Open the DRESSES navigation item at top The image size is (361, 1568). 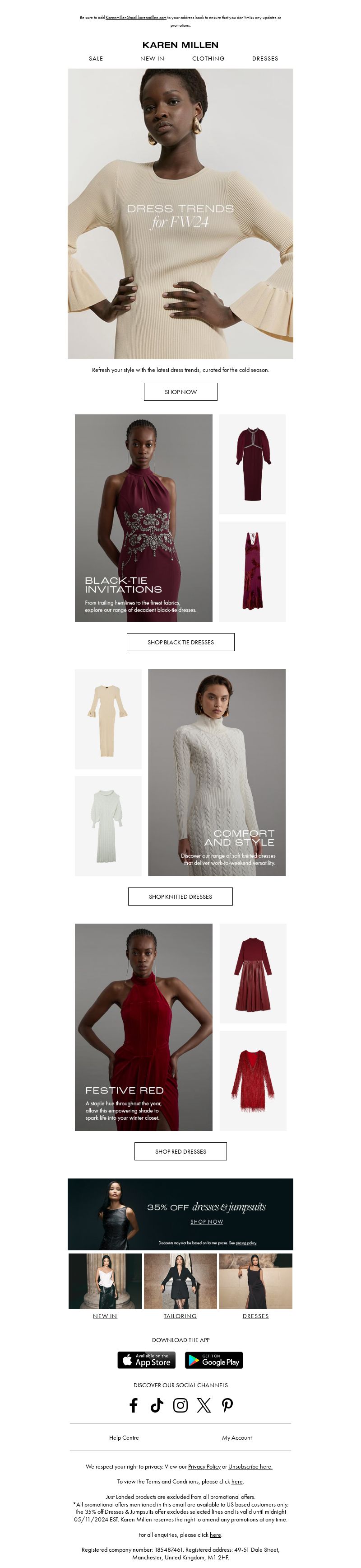tap(265, 58)
